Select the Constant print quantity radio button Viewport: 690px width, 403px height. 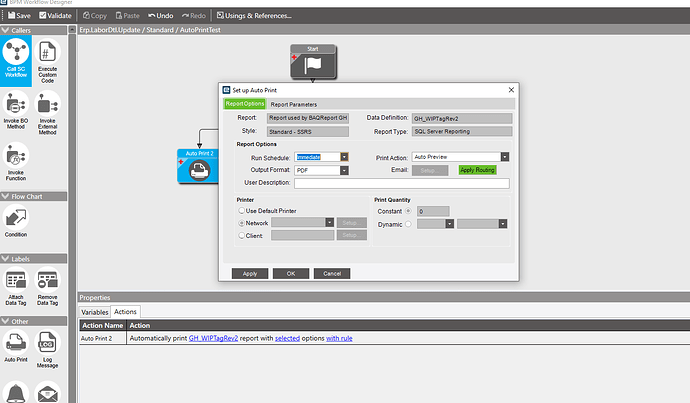tap(408, 211)
